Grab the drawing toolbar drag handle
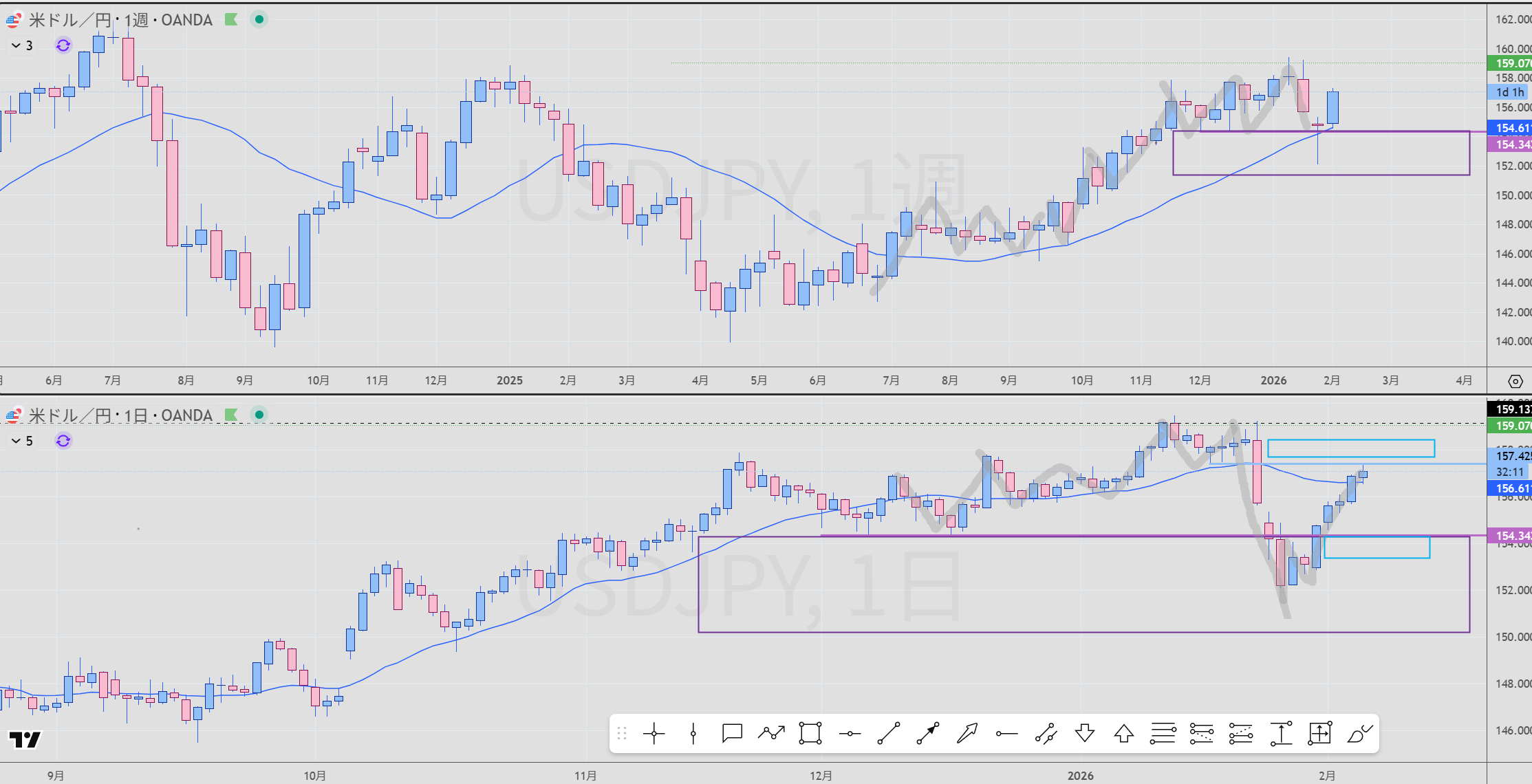The height and width of the screenshot is (784, 1532). click(x=622, y=734)
